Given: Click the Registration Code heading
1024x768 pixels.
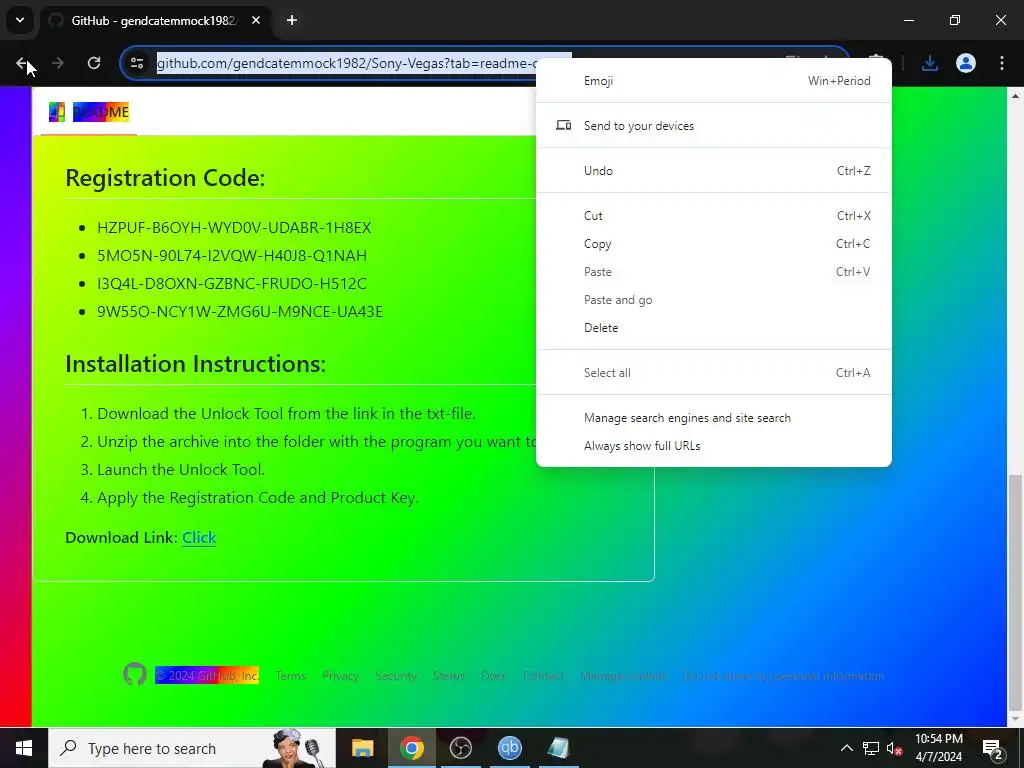Looking at the screenshot, I should (x=165, y=178).
